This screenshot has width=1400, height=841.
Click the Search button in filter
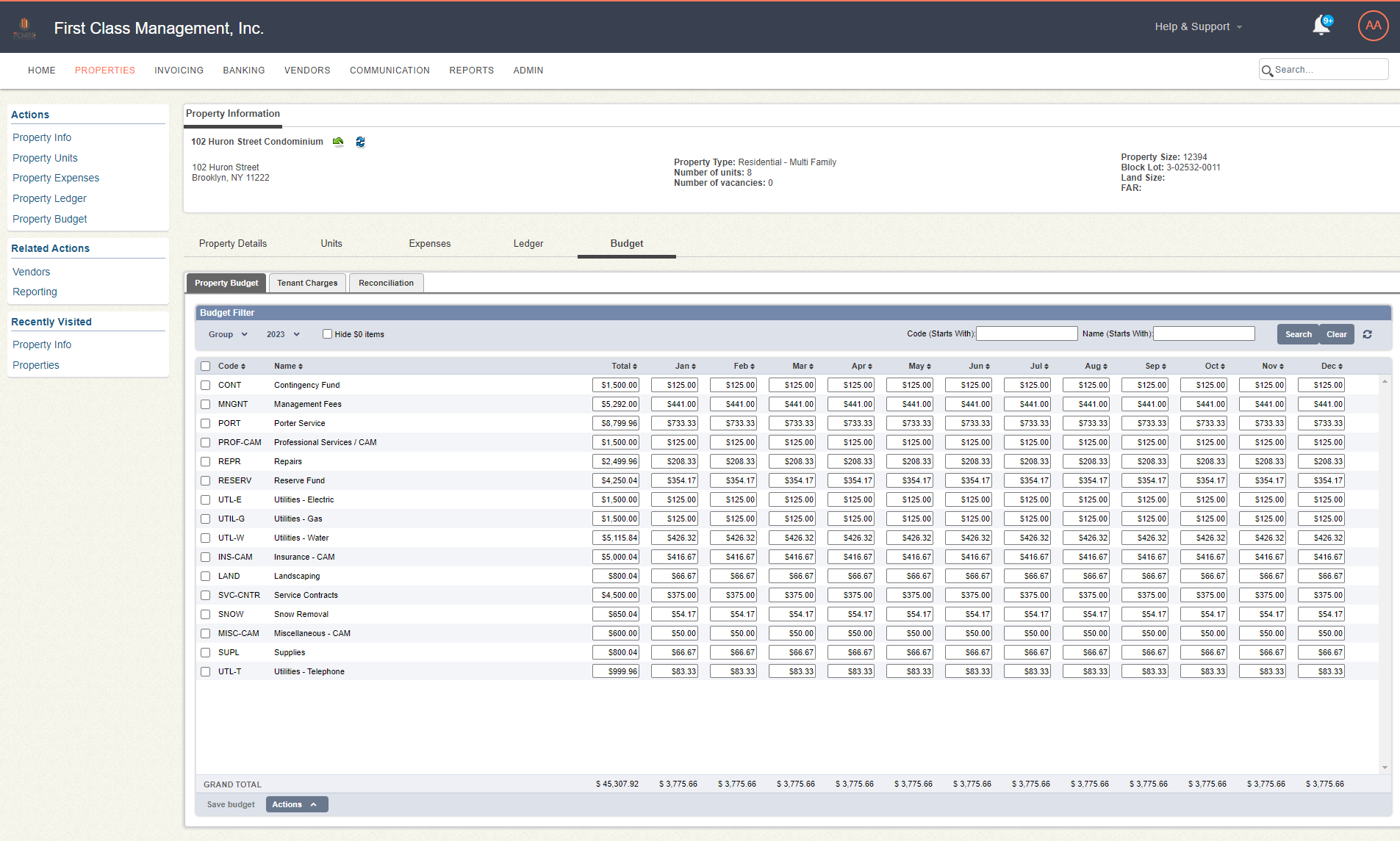pos(1298,334)
